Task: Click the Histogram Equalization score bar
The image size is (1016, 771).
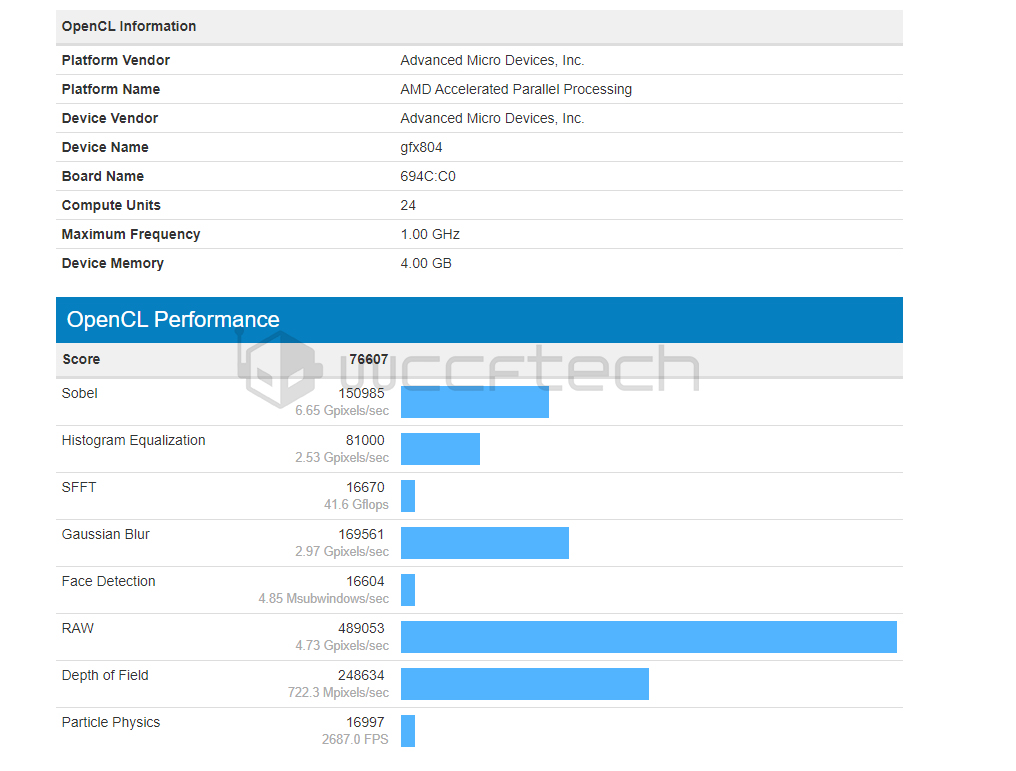Action: coord(441,449)
